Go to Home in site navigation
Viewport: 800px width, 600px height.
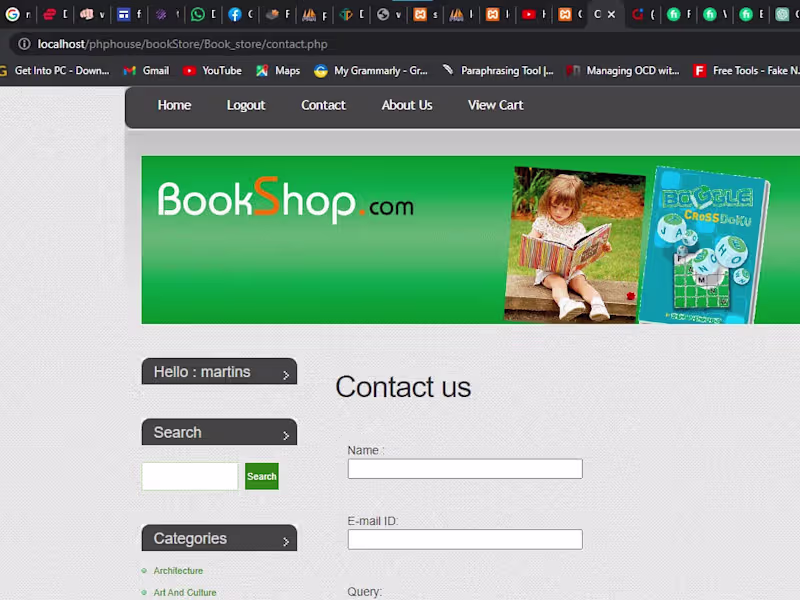coord(174,105)
